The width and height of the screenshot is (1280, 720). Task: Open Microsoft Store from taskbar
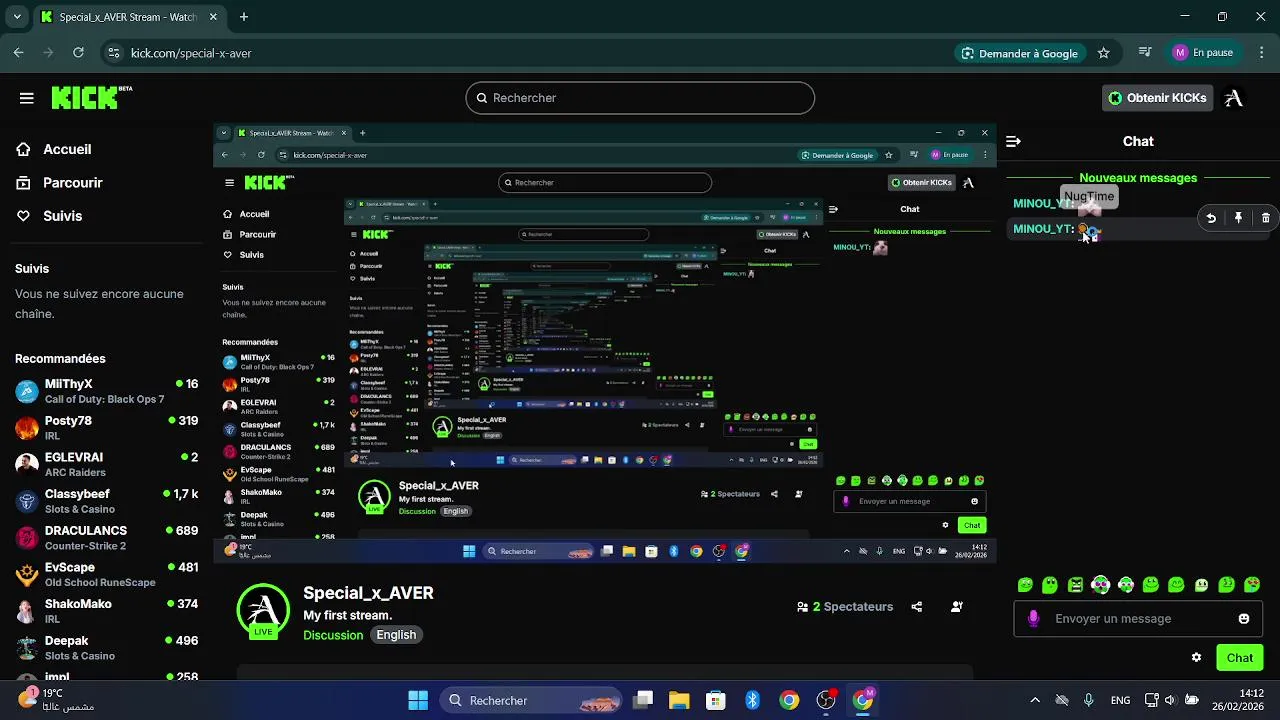[715, 700]
